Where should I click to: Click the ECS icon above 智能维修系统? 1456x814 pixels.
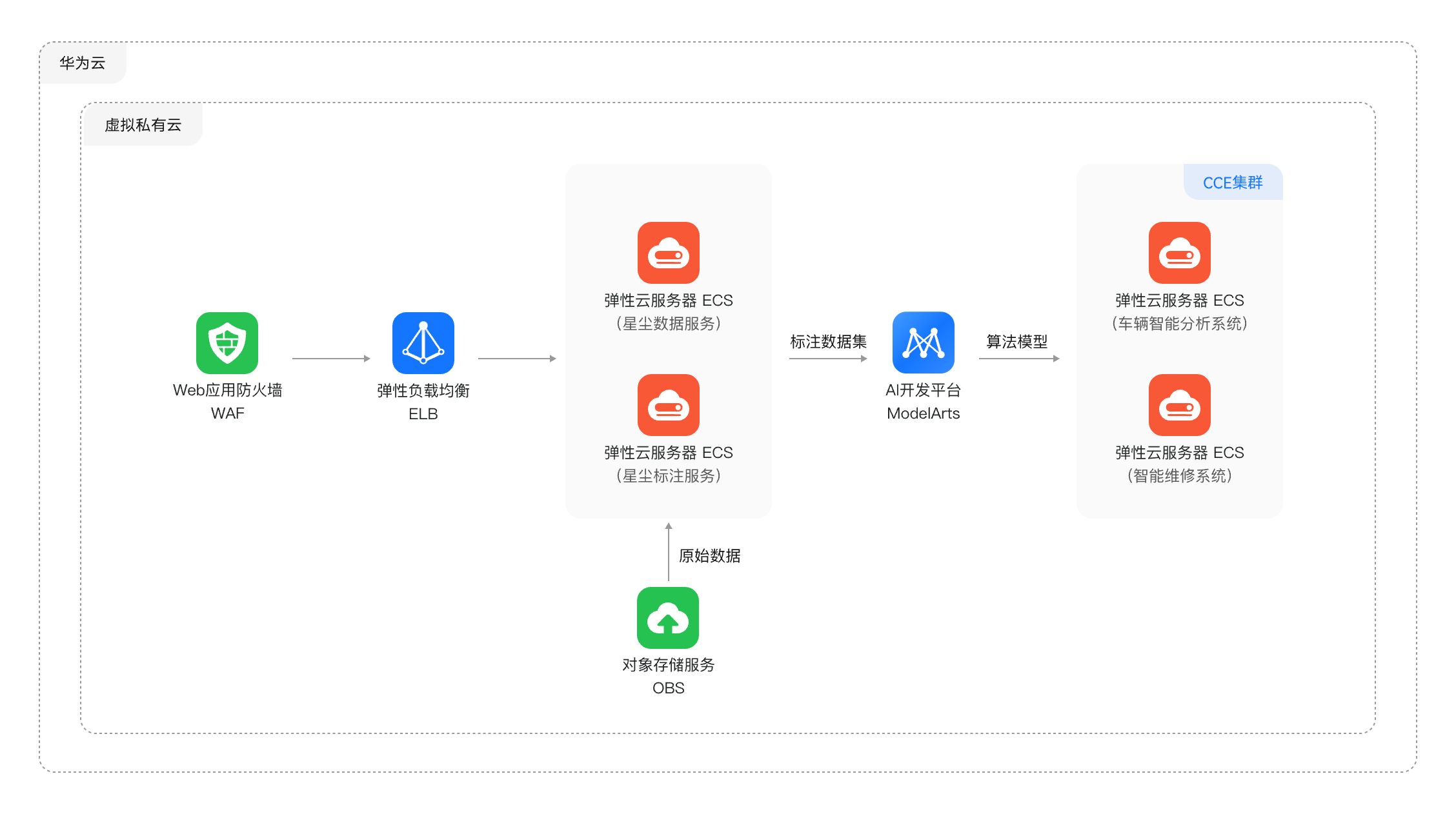[1179, 405]
